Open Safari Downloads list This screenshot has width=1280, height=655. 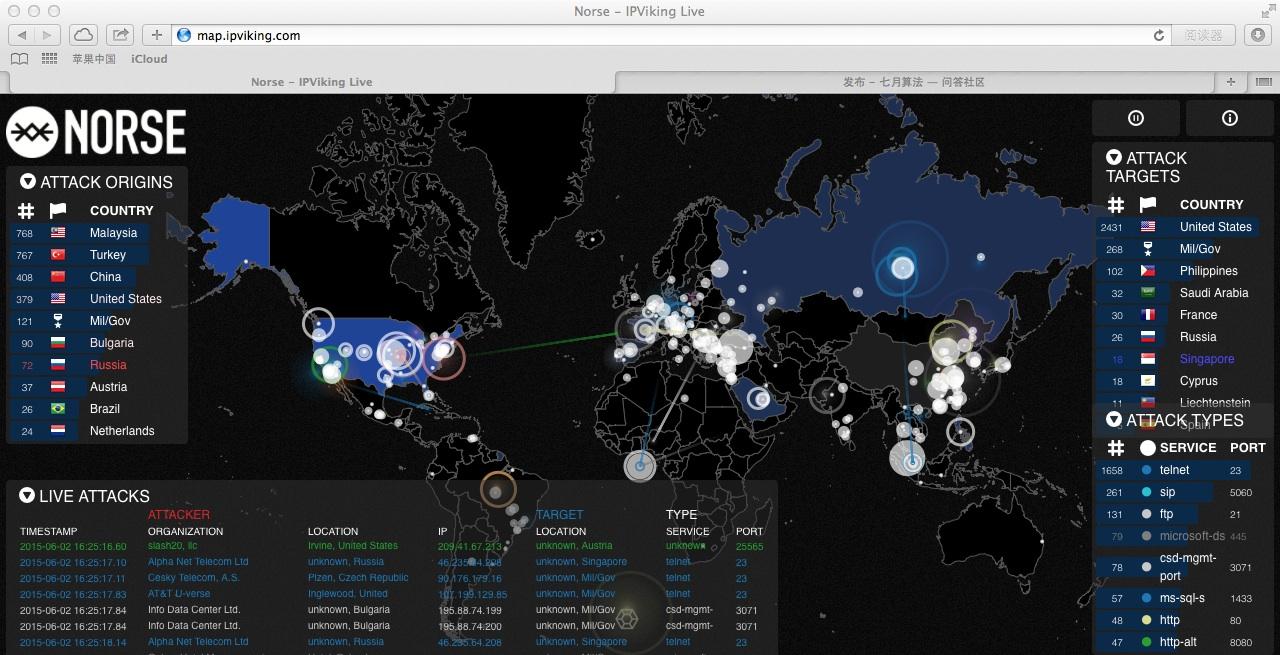1258,35
